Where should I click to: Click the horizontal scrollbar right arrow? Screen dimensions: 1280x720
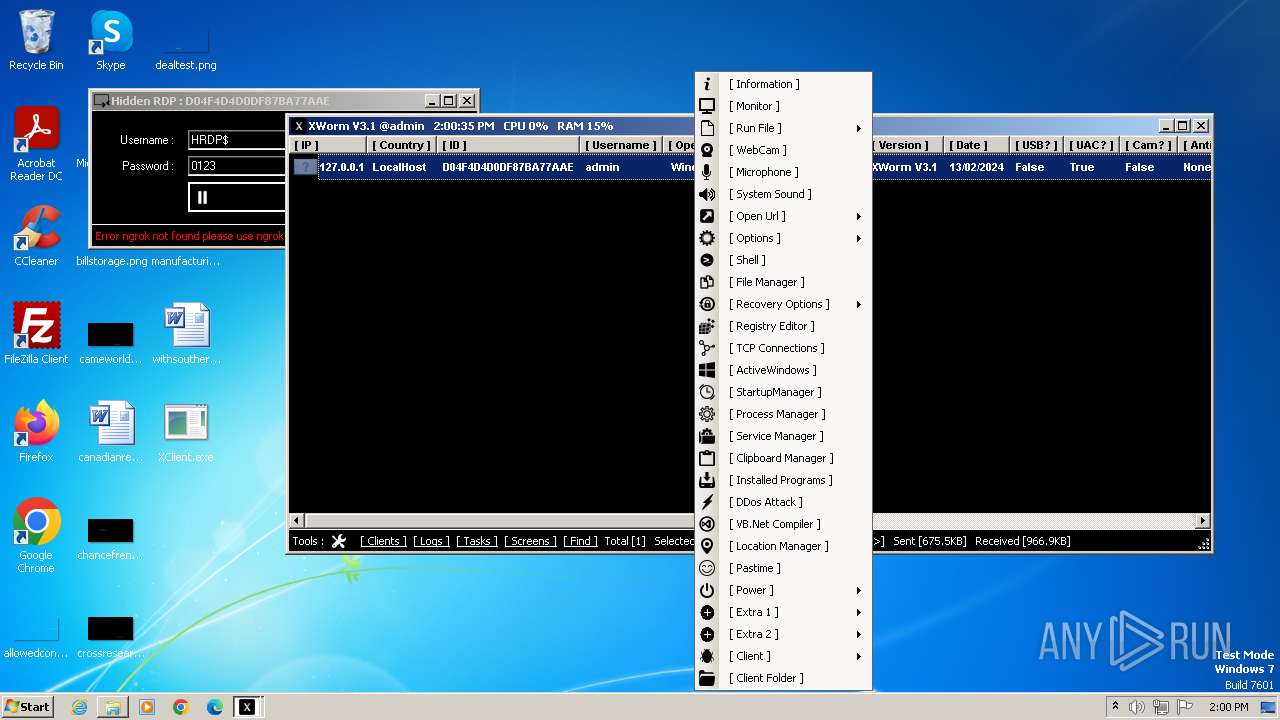(1203, 521)
